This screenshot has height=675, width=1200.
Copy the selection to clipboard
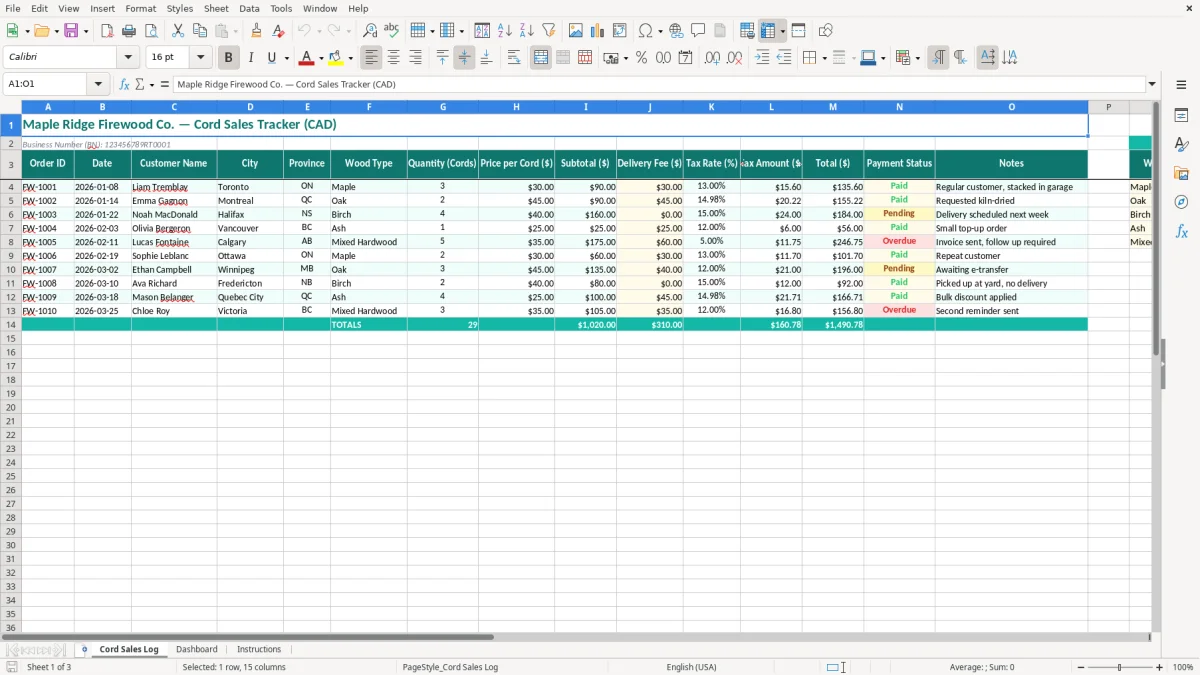(x=200, y=31)
